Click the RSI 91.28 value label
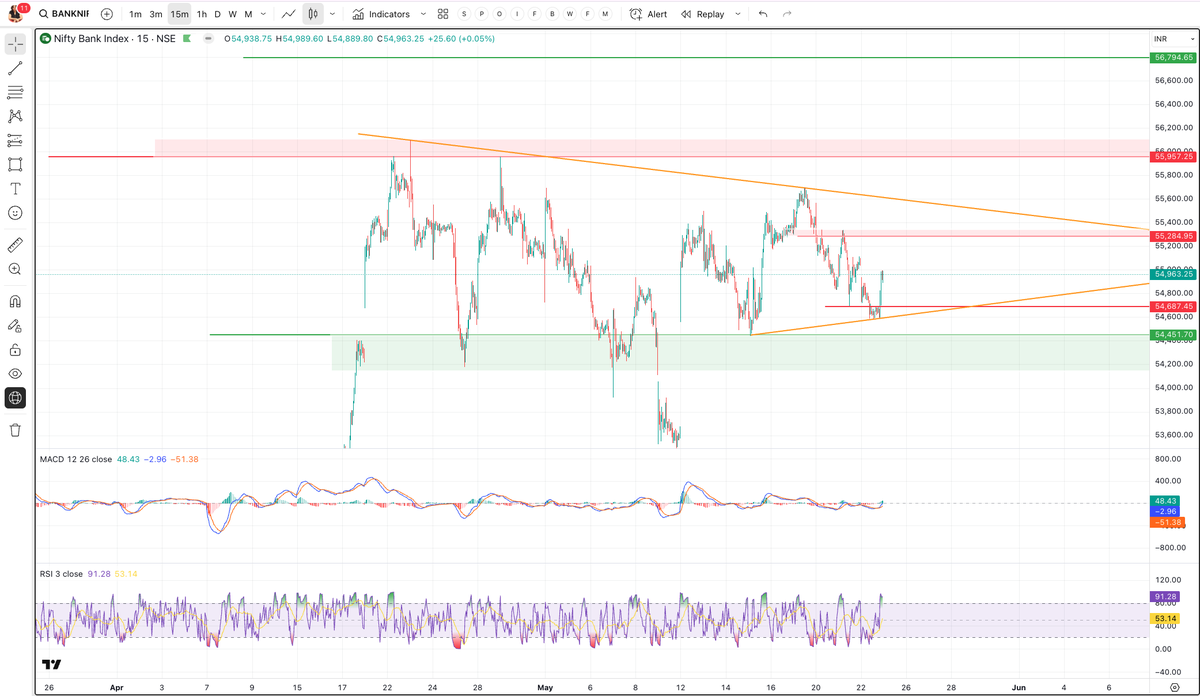 coord(1165,596)
